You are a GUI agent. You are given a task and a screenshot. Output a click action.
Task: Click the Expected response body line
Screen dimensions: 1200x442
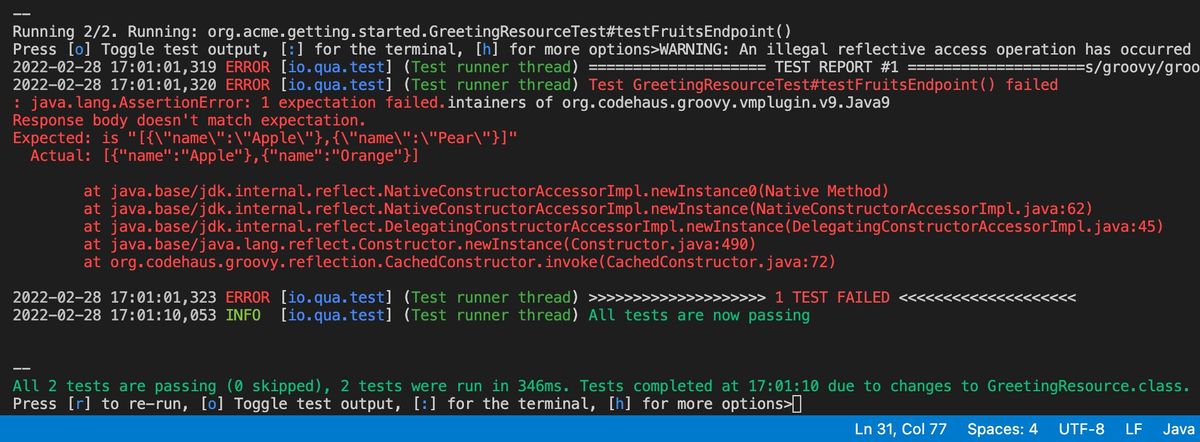(265, 138)
